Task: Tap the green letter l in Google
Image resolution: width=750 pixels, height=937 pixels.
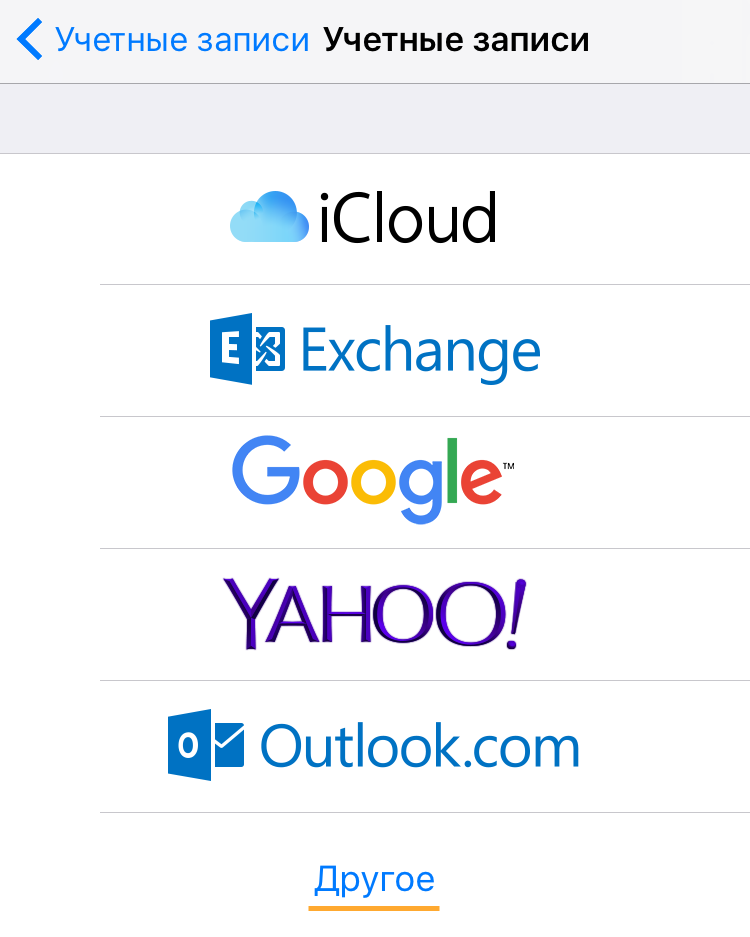Action: (x=452, y=470)
